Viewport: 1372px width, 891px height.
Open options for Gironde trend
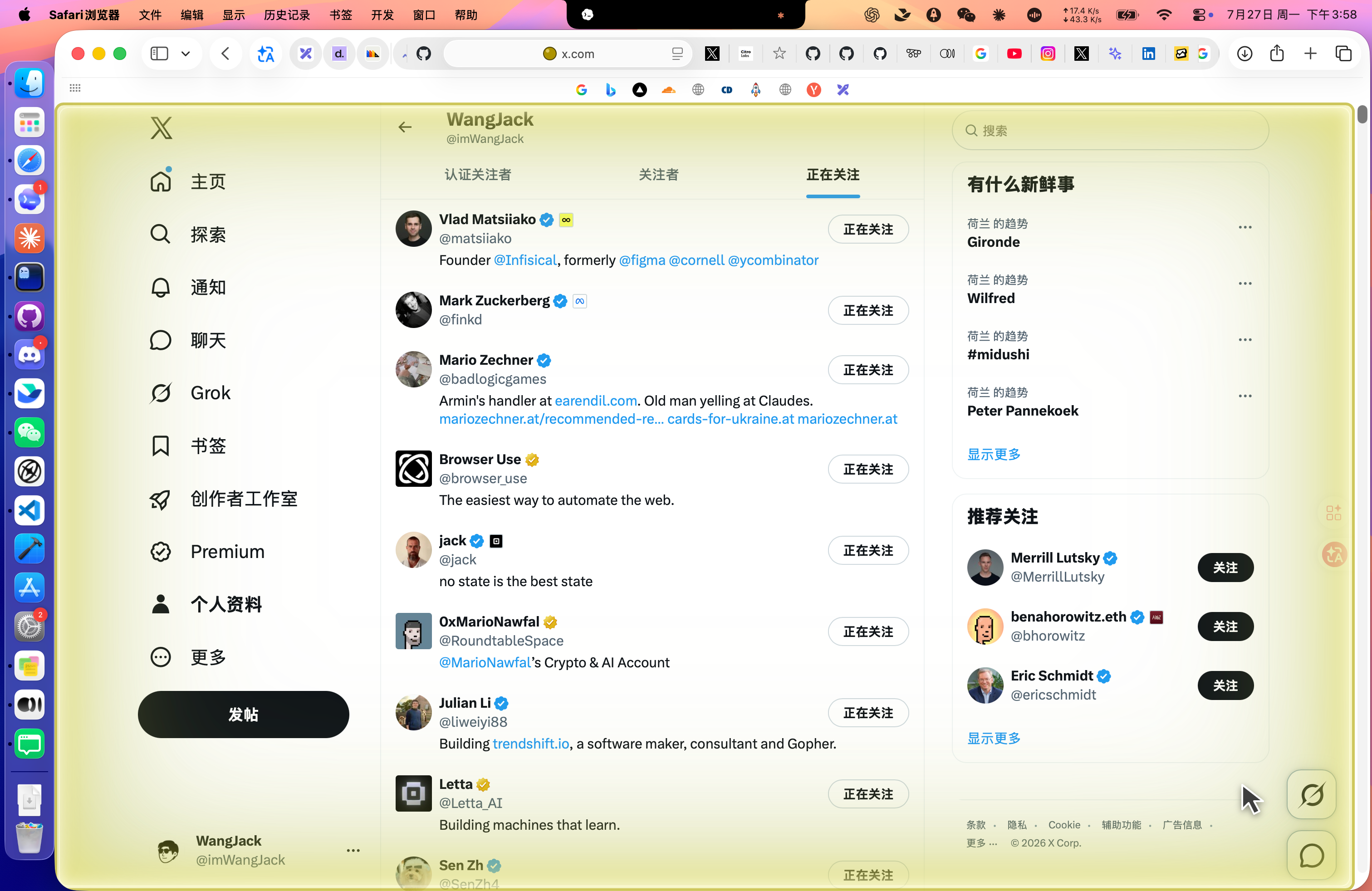(x=1245, y=227)
